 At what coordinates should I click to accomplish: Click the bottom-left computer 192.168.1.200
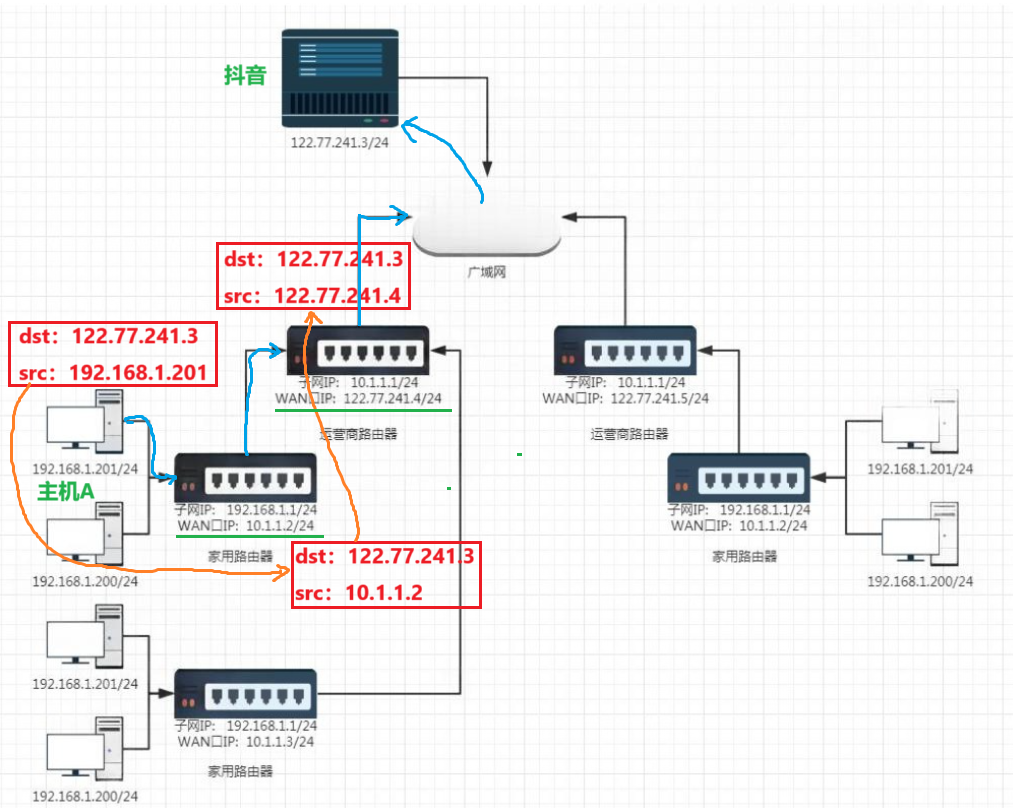pos(85,748)
